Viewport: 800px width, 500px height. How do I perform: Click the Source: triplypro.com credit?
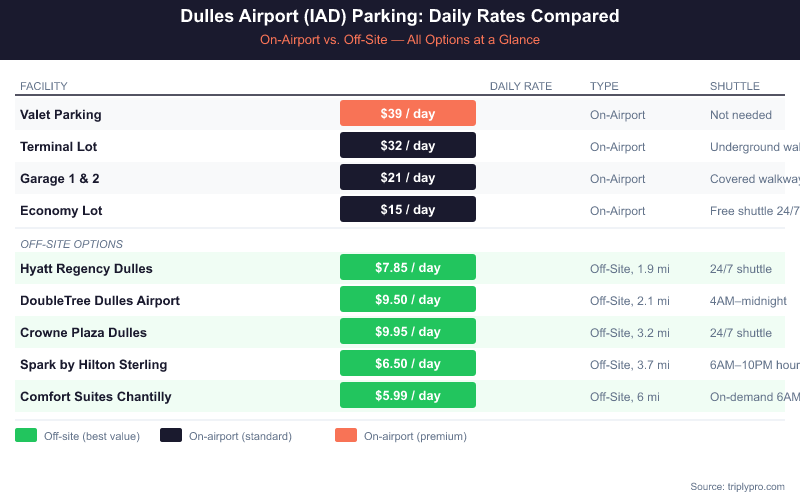(x=737, y=486)
